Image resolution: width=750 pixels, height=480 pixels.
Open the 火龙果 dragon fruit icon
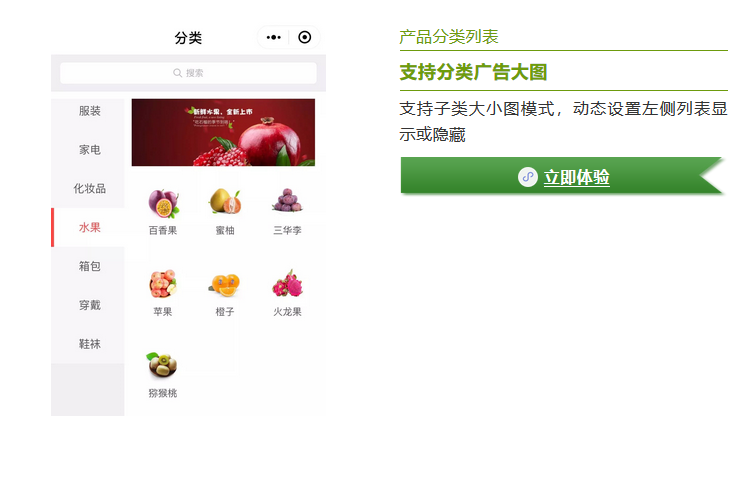(x=287, y=284)
